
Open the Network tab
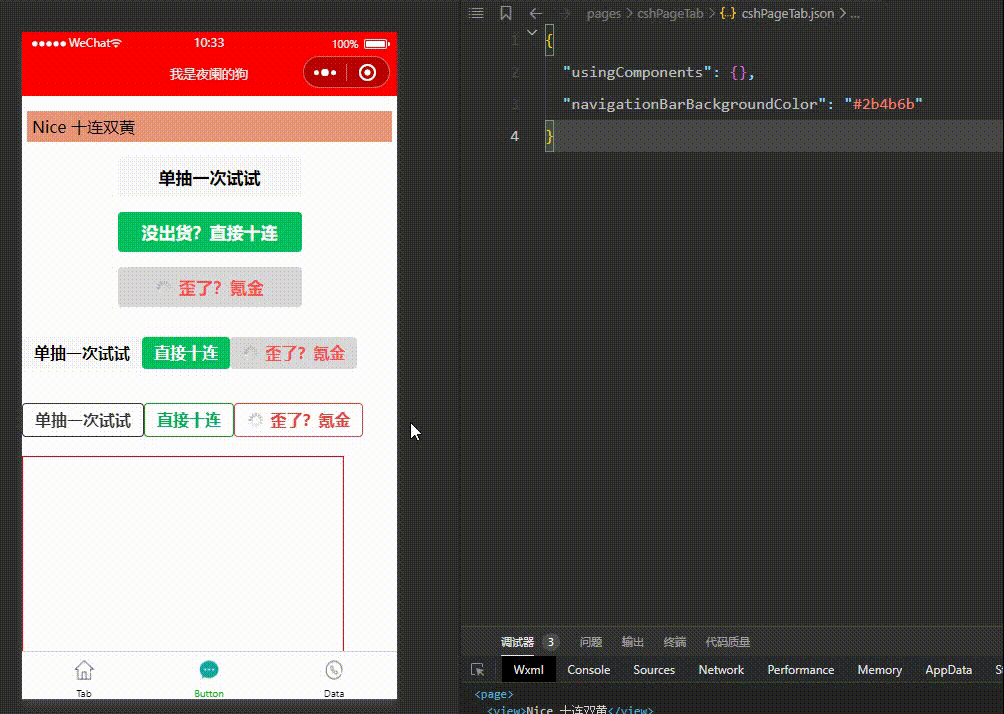721,670
